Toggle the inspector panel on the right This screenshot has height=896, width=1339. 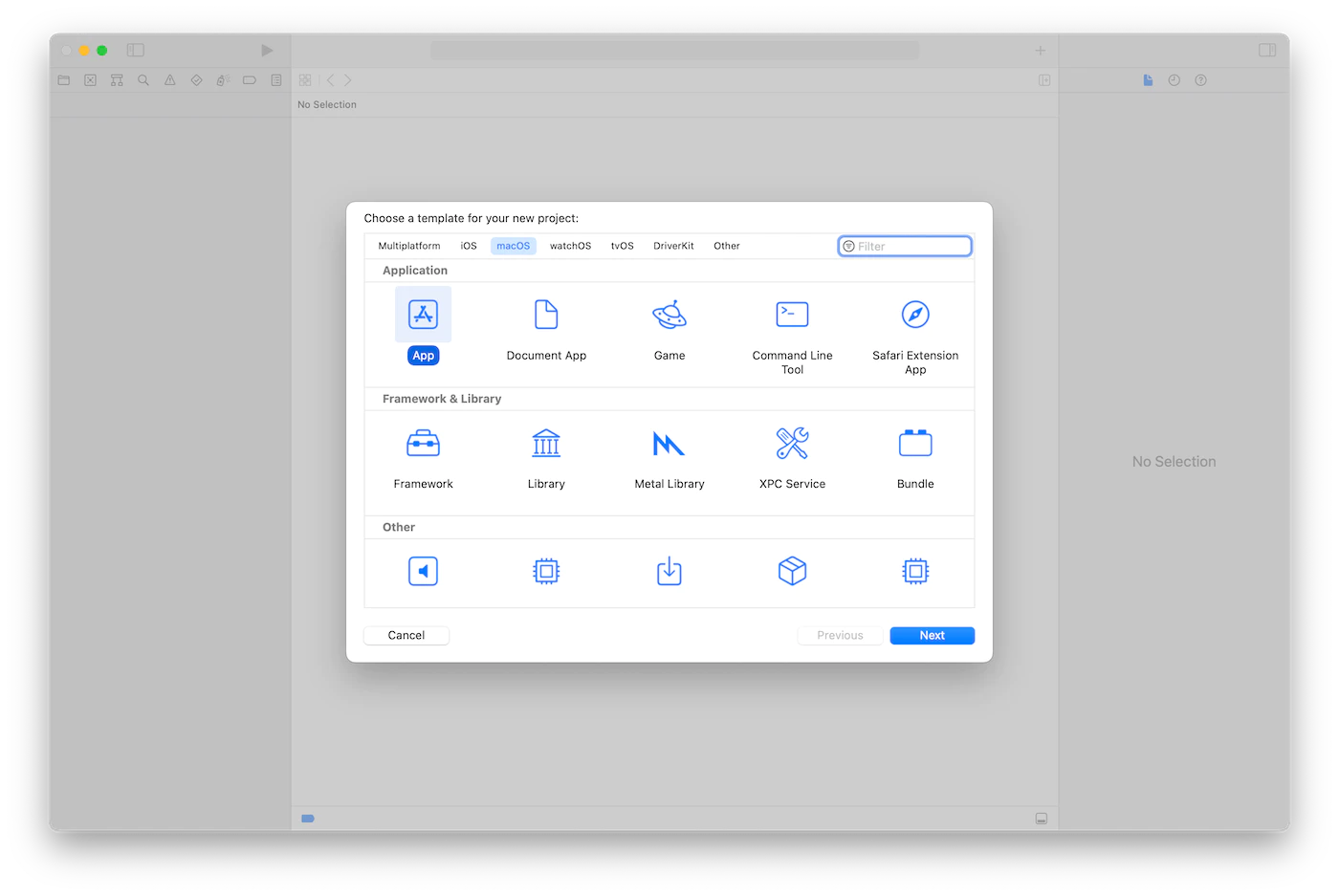pos(1267,50)
